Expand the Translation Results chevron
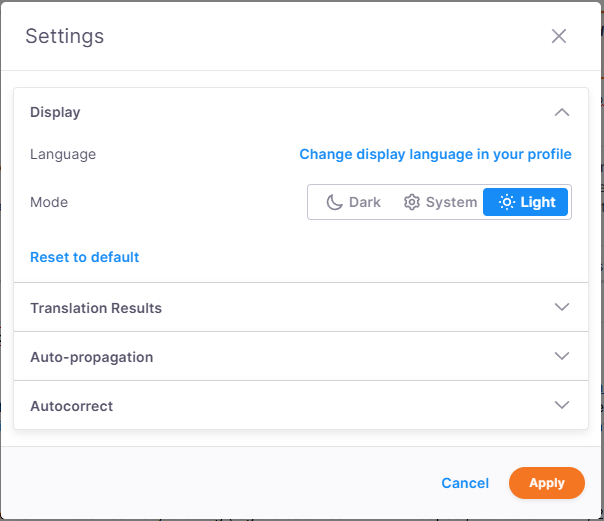Viewport: 604px width, 521px height. click(562, 307)
